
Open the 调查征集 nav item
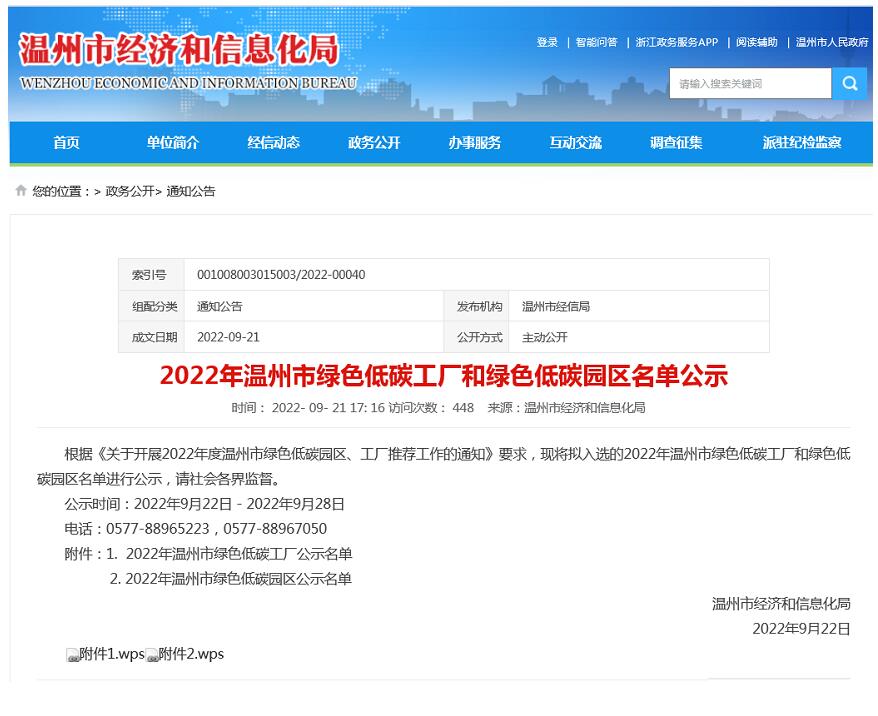[676, 143]
